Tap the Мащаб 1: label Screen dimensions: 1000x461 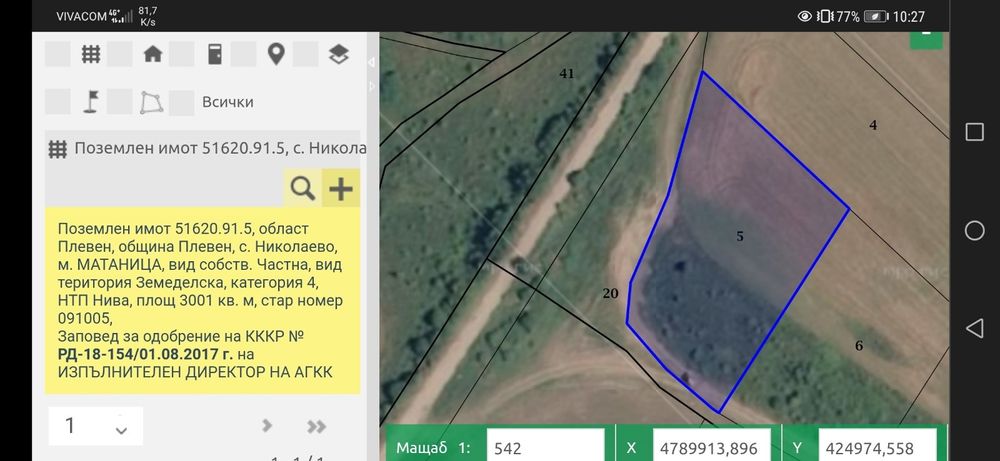[433, 448]
